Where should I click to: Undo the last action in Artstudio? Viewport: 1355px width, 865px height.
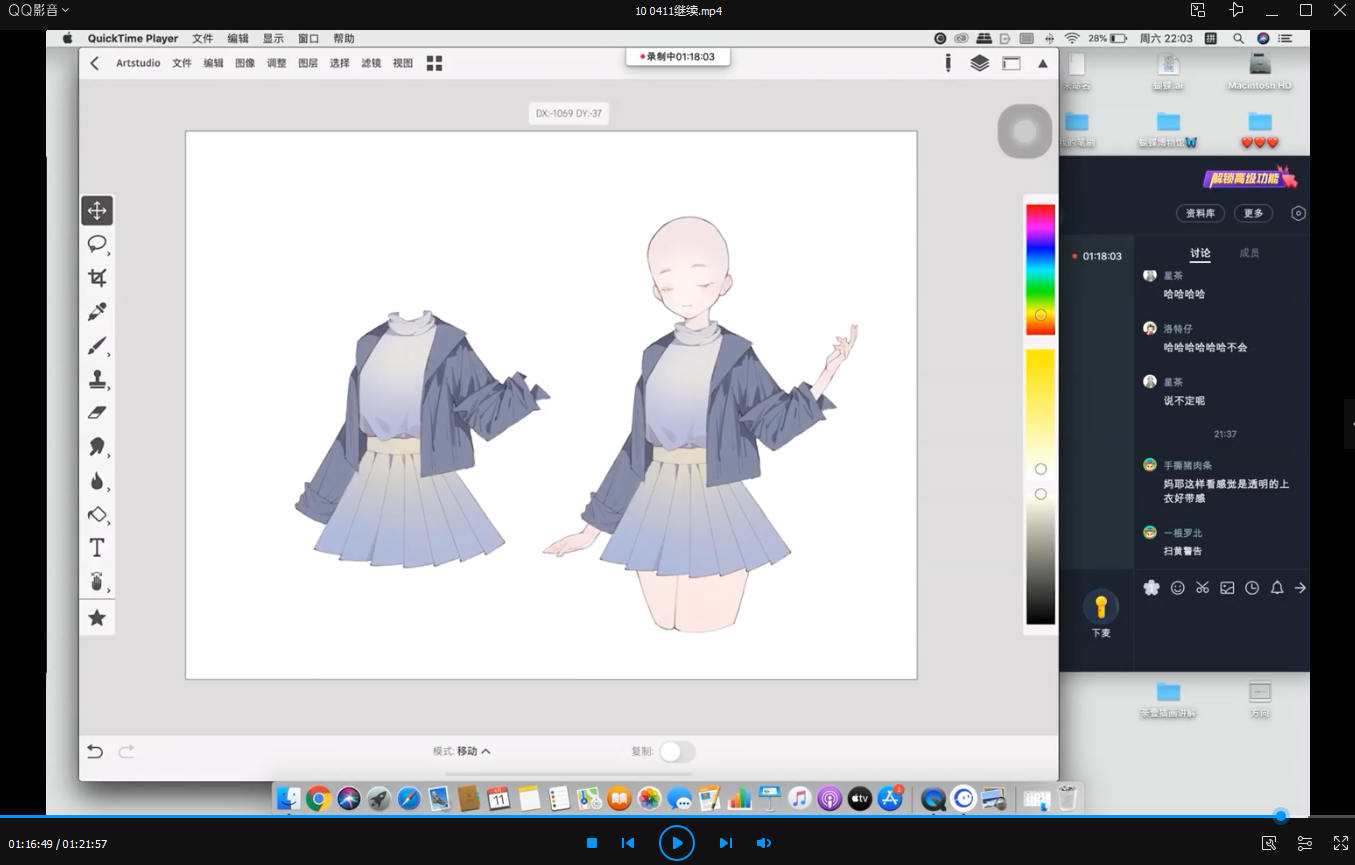click(95, 751)
